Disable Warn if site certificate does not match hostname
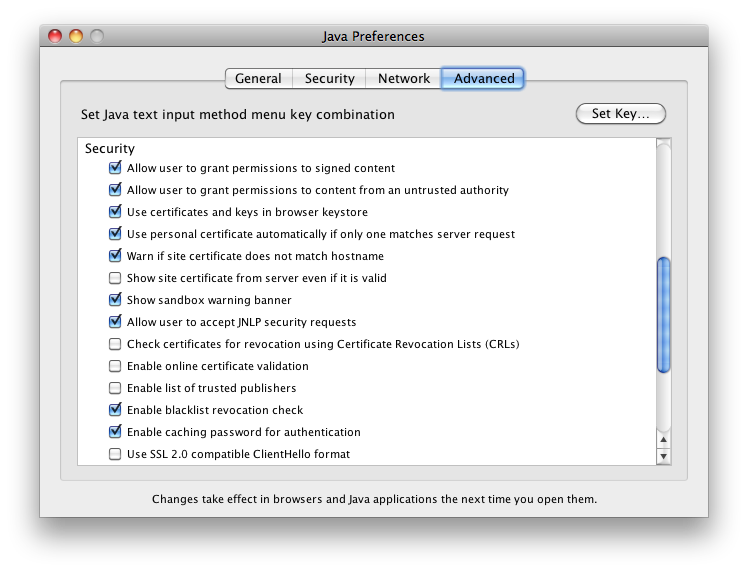748x572 pixels. pos(115,256)
